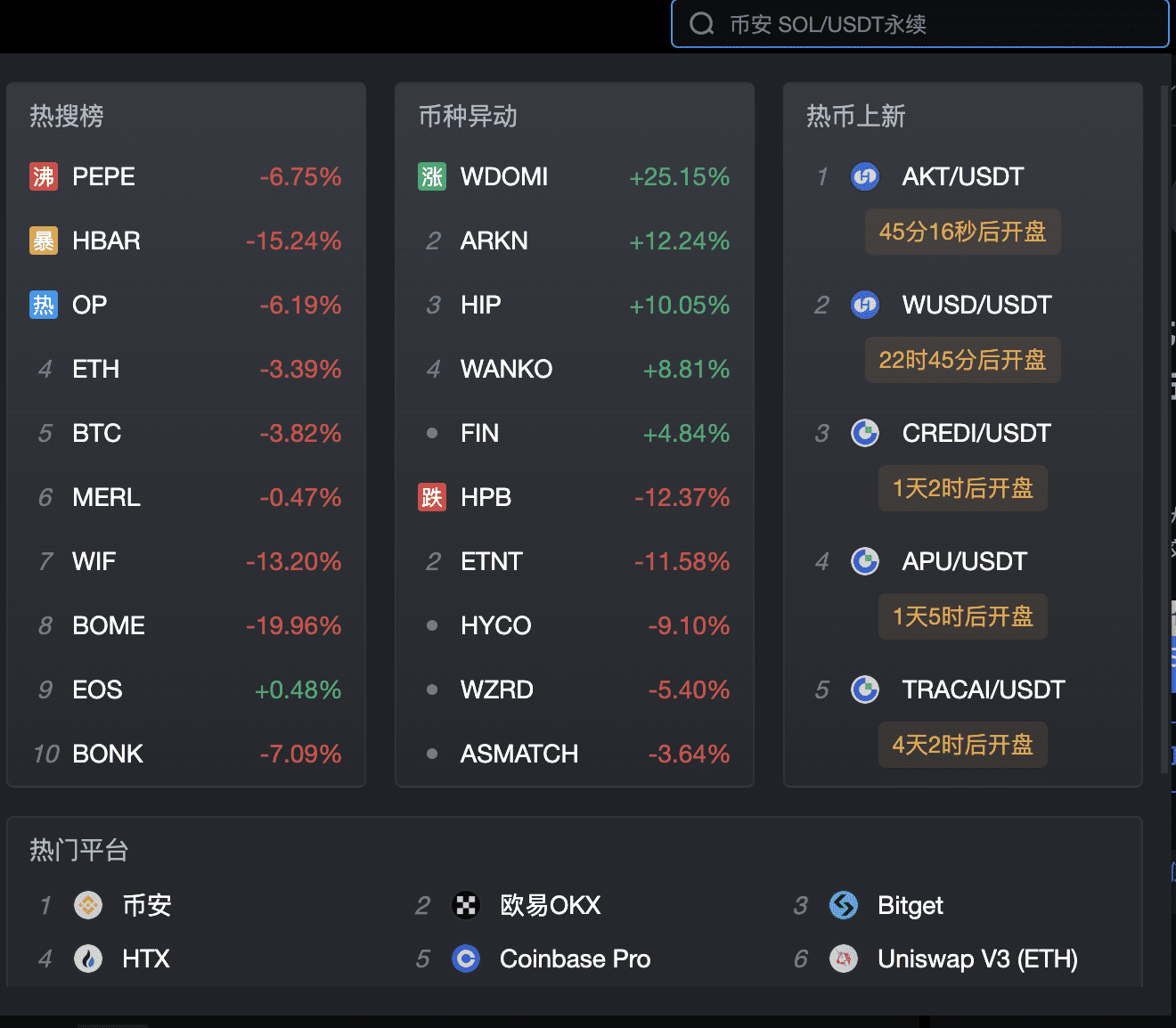This screenshot has height=1028, width=1176.
Task: Click the 45分16秒后开盘 countdown badge
Action: [963, 232]
